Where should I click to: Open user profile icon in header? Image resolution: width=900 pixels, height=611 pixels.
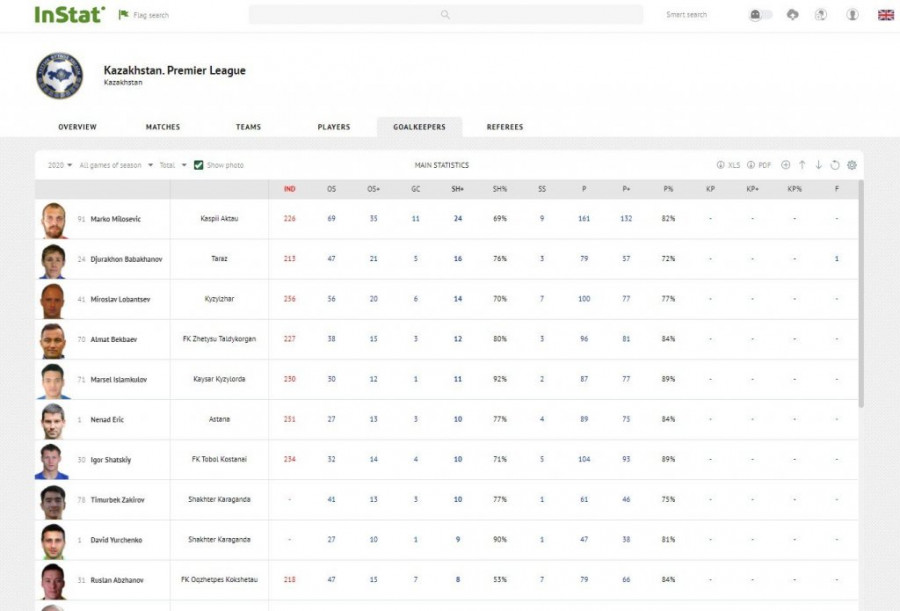[853, 15]
